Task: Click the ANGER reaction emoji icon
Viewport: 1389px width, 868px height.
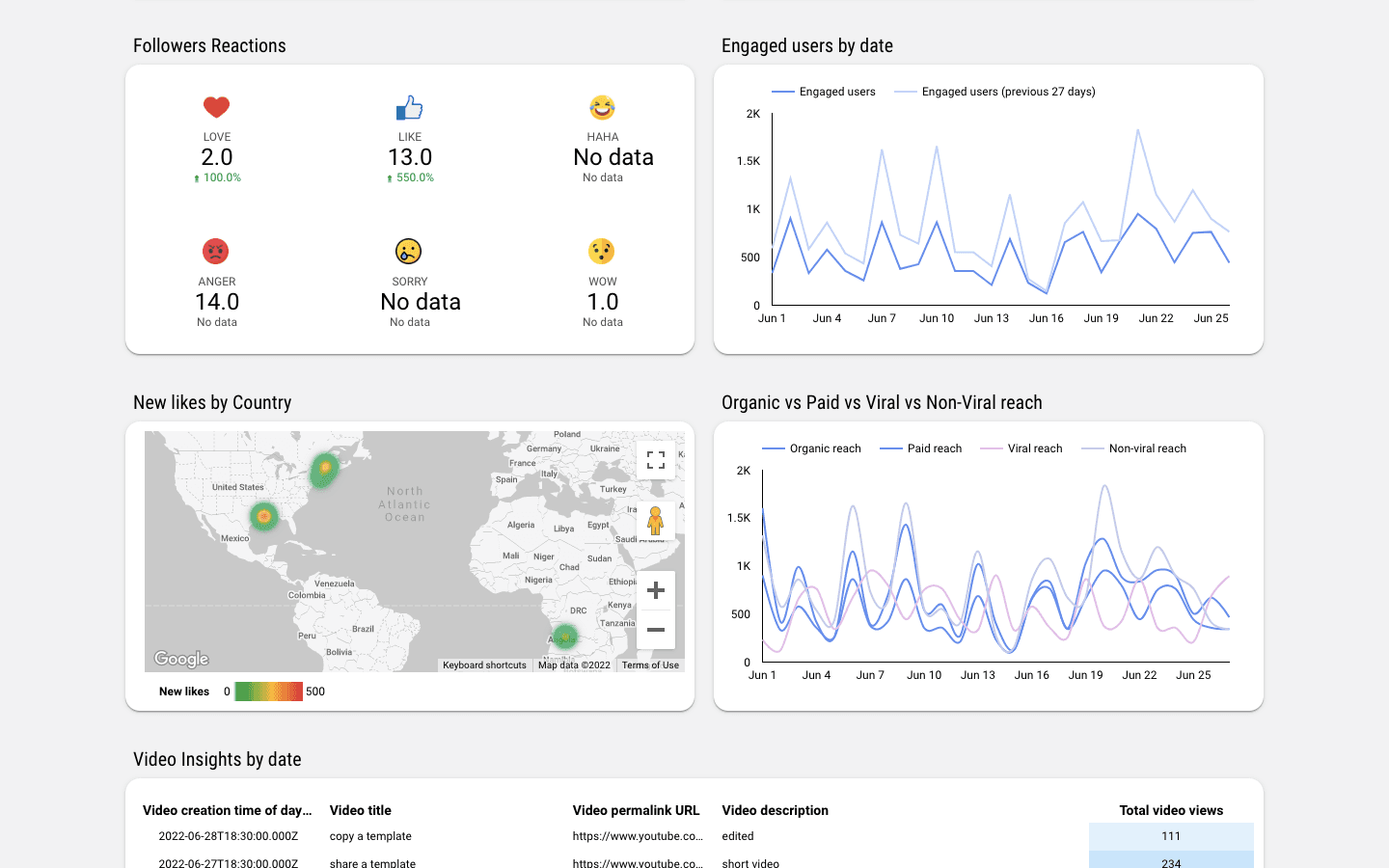Action: point(216,251)
